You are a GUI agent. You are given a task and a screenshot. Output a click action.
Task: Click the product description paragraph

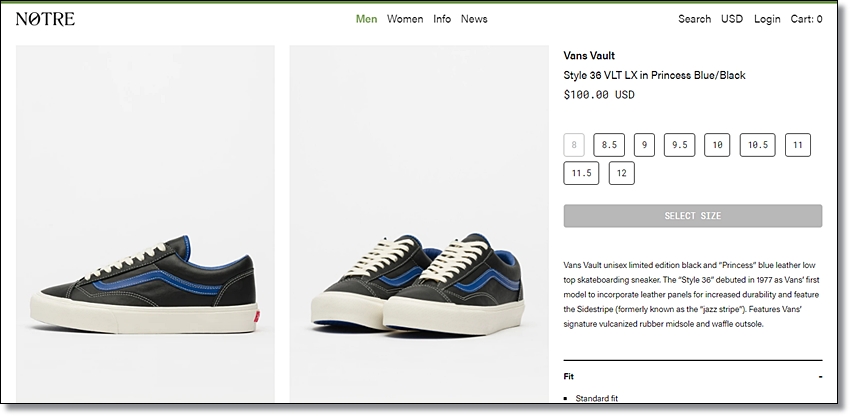coord(692,295)
